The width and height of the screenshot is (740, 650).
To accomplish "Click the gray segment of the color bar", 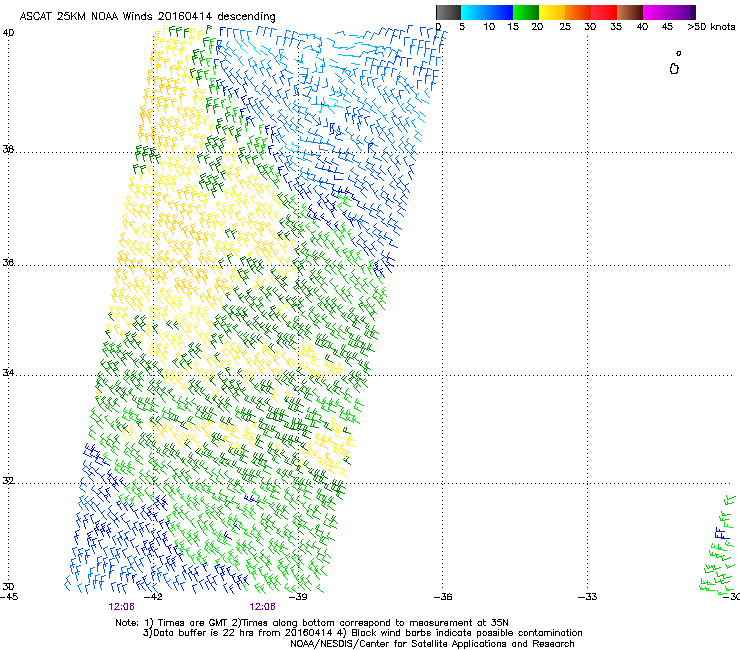I will point(448,12).
